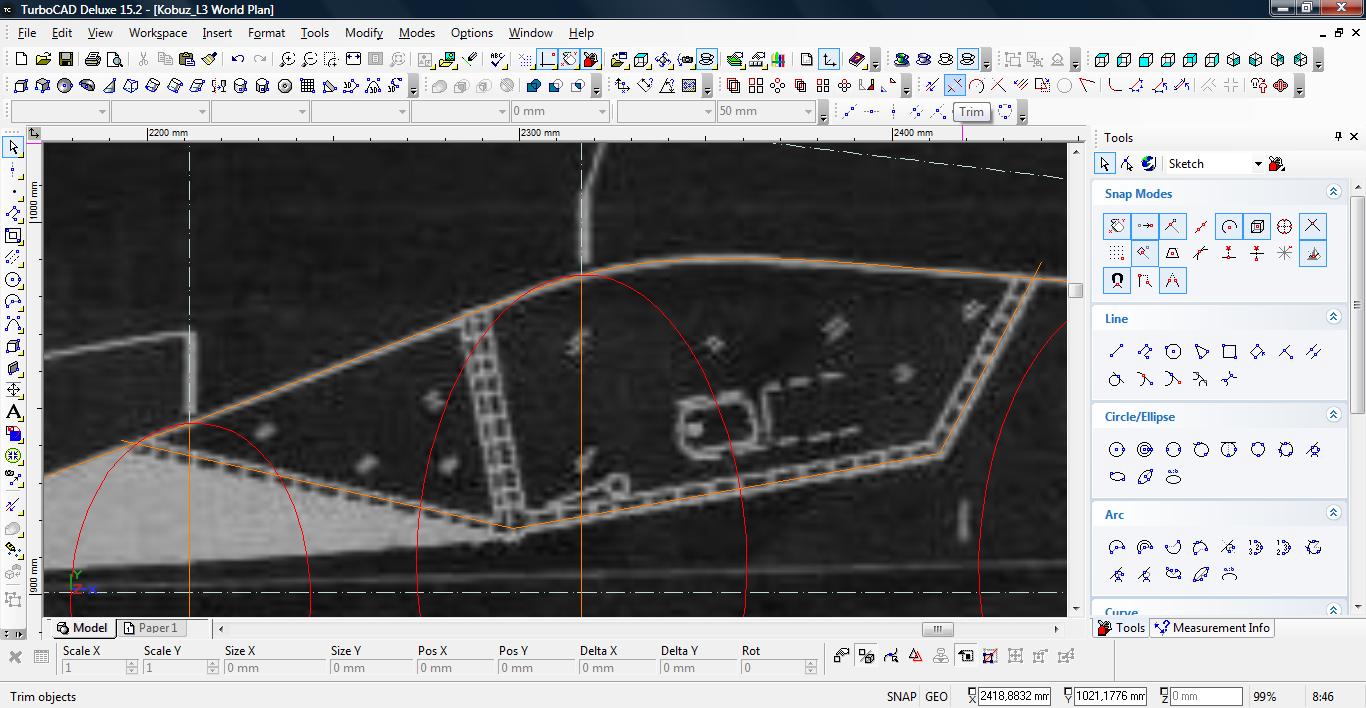1366x708 pixels.
Task: Toggle the Quadrant Point snap mode
Action: (x=1285, y=226)
